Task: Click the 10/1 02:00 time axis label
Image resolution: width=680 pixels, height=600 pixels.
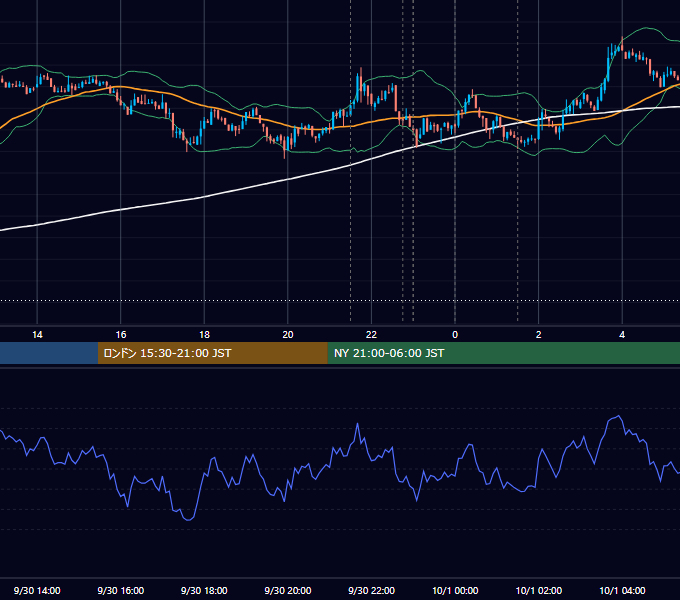Action: (539, 590)
